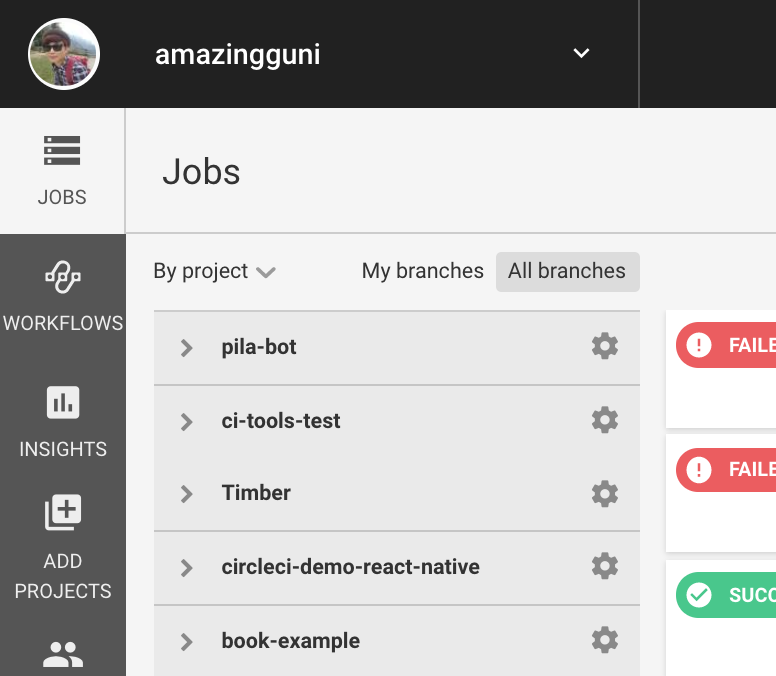Screen dimensions: 776x676
Task: Open circleci-demo-react-native settings gear
Action: [x=605, y=566]
